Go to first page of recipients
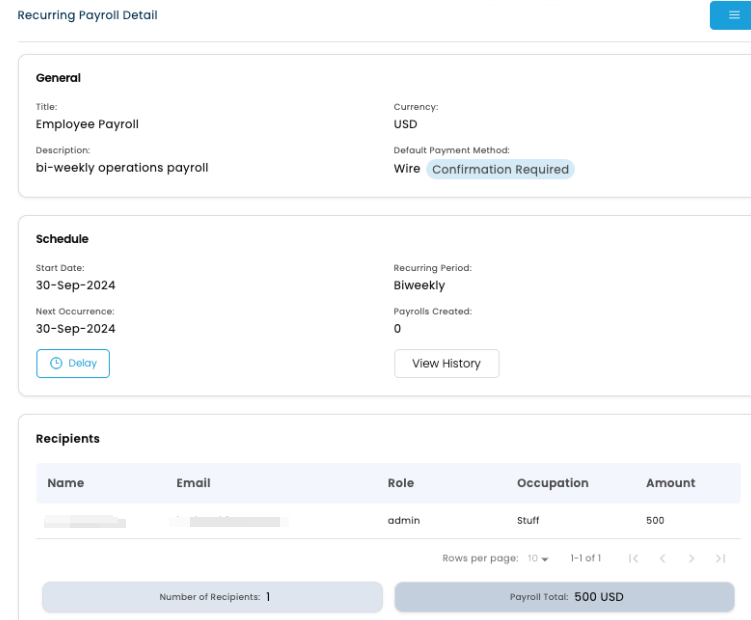Viewport: 751px width, 620px height. pos(633,558)
